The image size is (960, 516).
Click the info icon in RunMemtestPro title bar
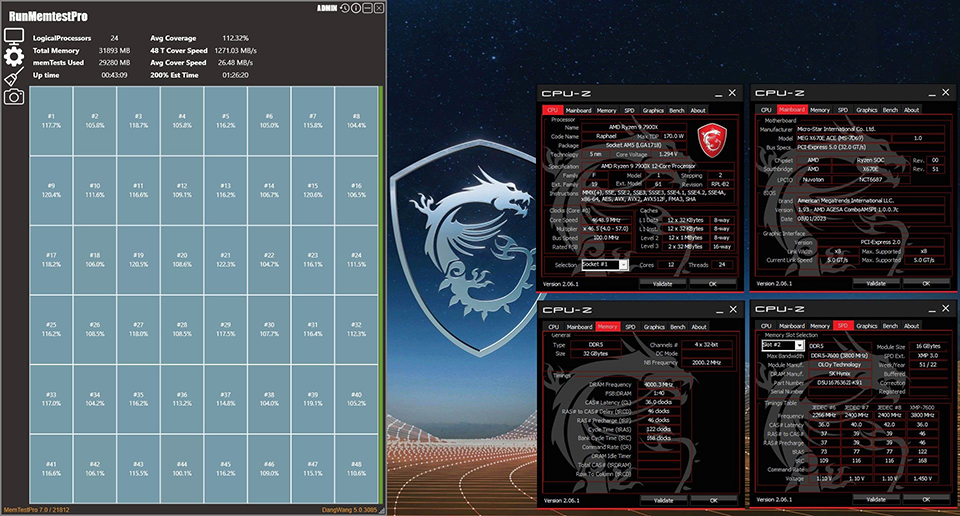coord(356,8)
